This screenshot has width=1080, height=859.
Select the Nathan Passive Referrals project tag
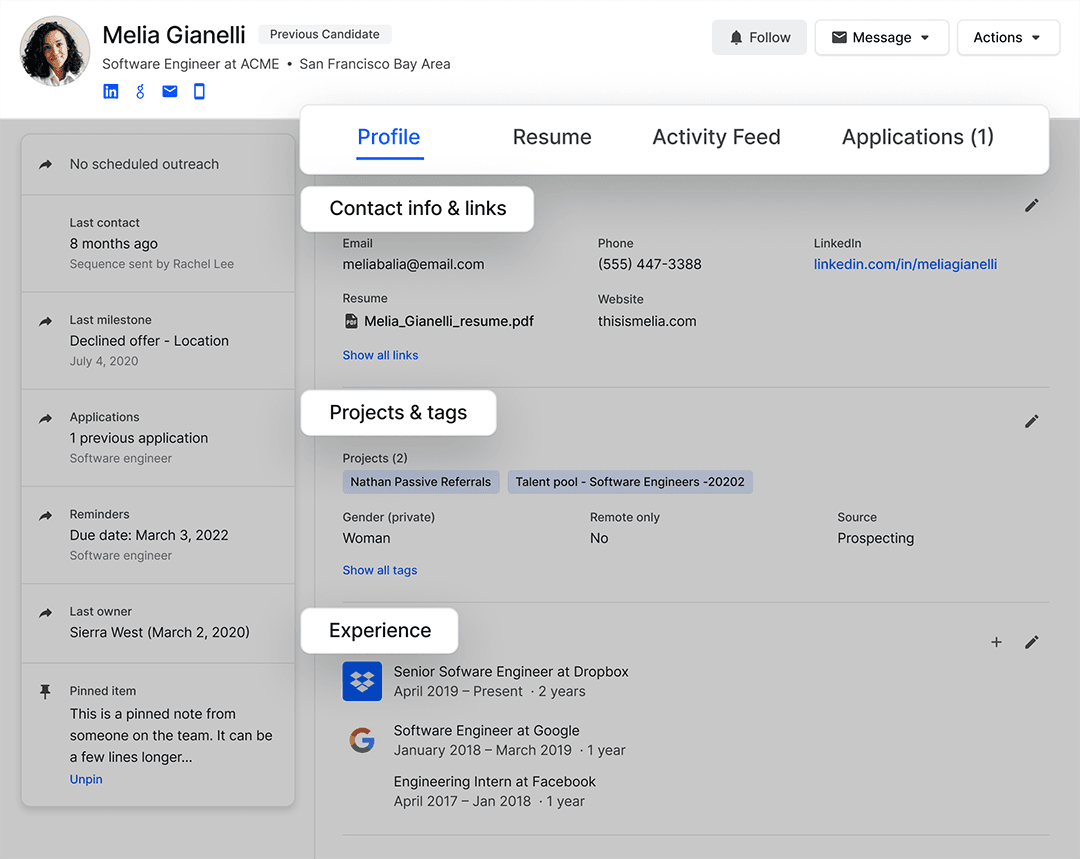click(420, 482)
